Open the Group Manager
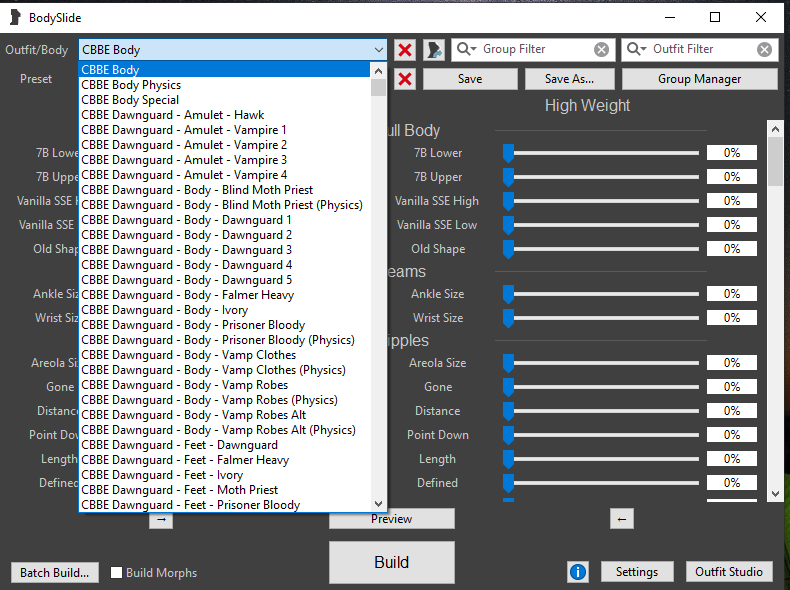The width and height of the screenshot is (790, 590). 699,79
